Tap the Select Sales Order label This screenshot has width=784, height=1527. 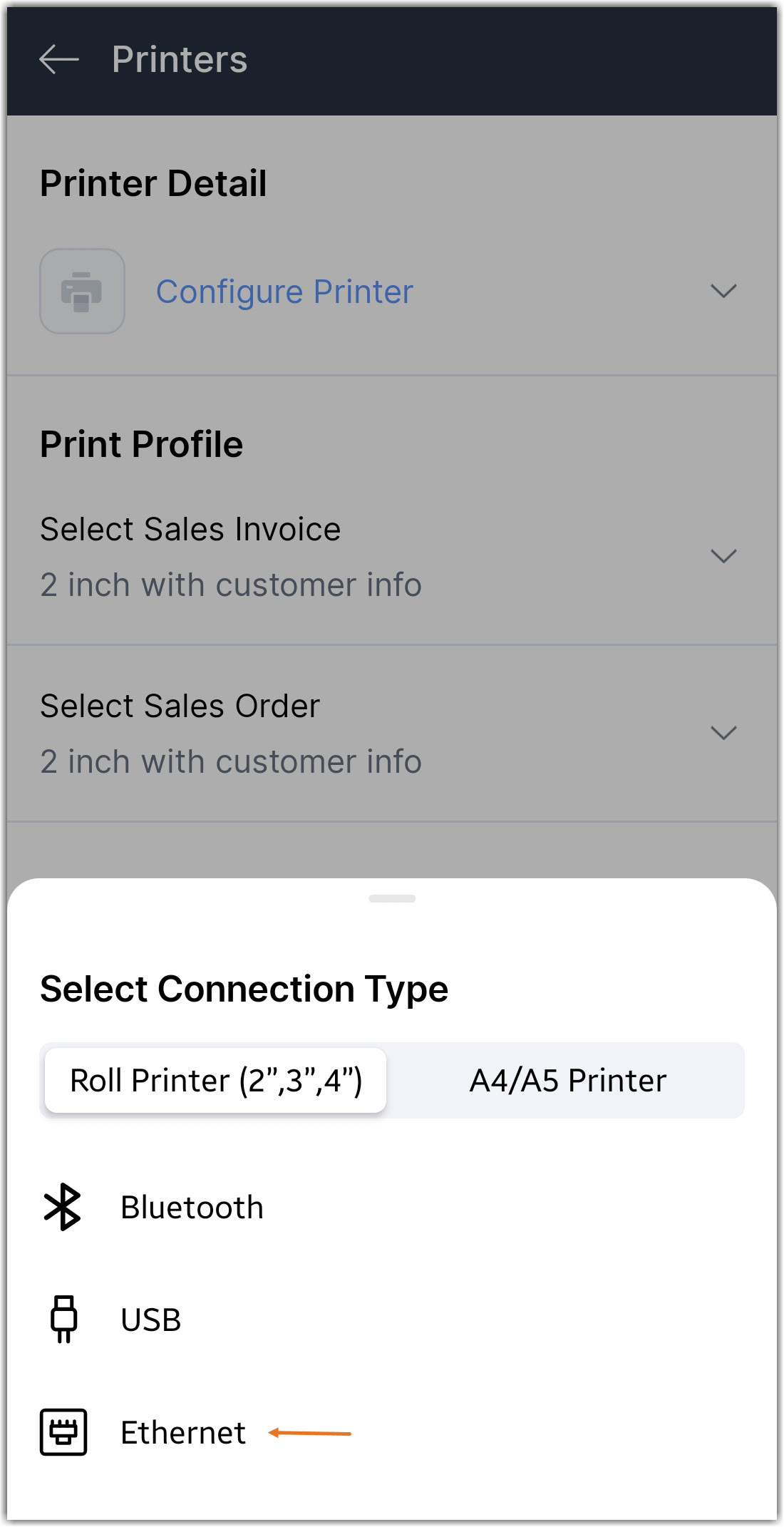click(x=180, y=706)
